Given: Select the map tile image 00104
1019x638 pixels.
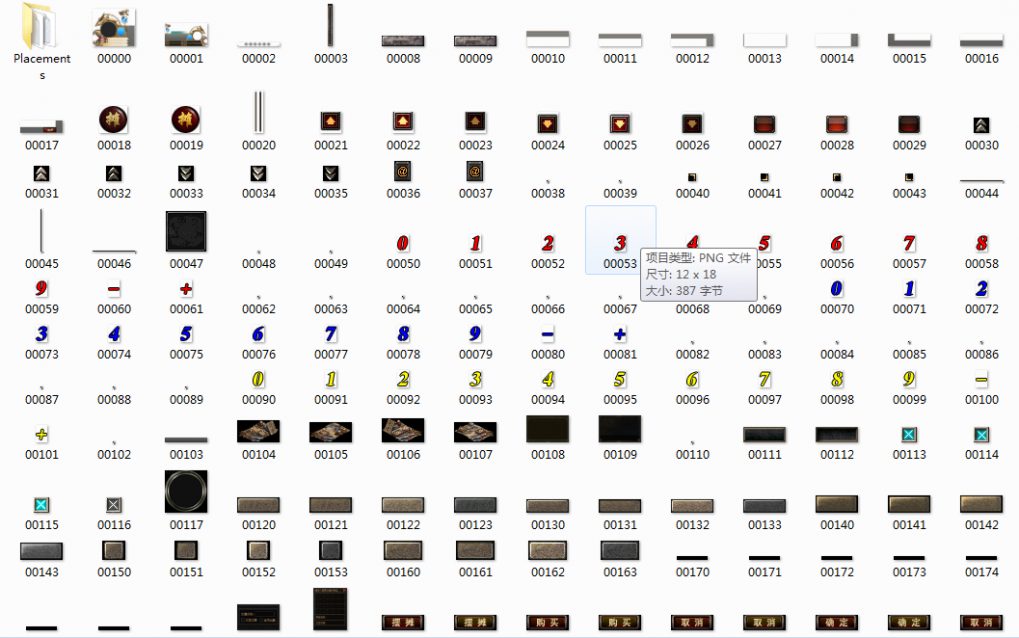Looking at the screenshot, I should [x=259, y=431].
